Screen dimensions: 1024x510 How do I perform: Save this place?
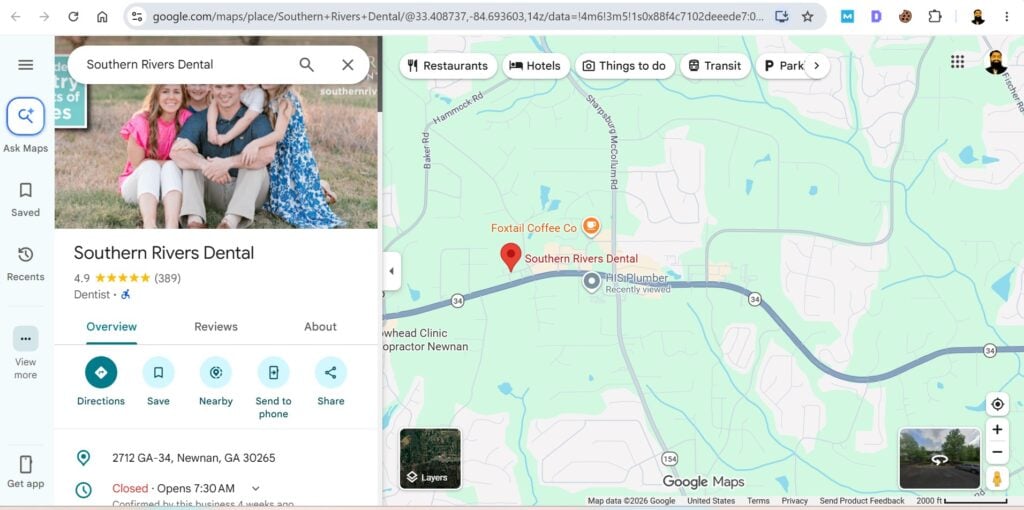[x=158, y=381]
